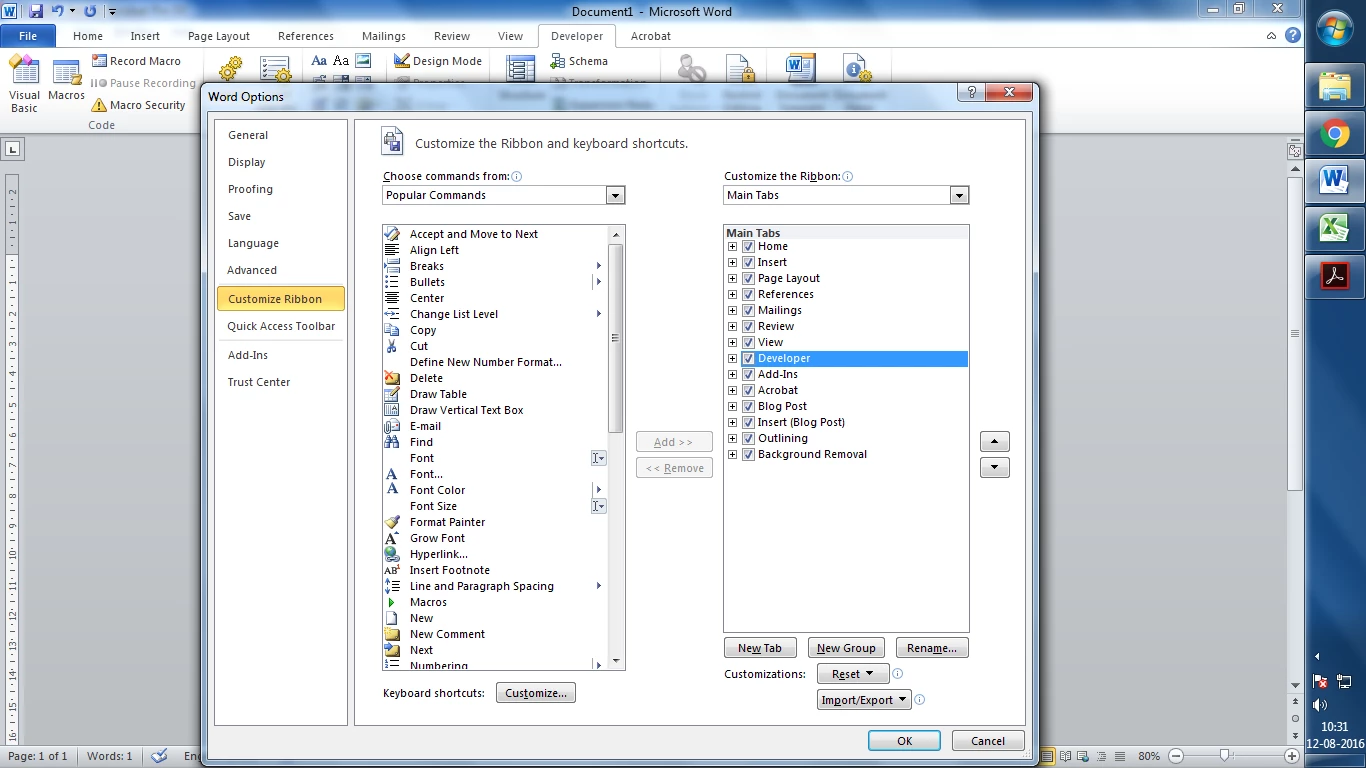
Task: Expand the Acrobat tab node
Action: click(x=733, y=390)
